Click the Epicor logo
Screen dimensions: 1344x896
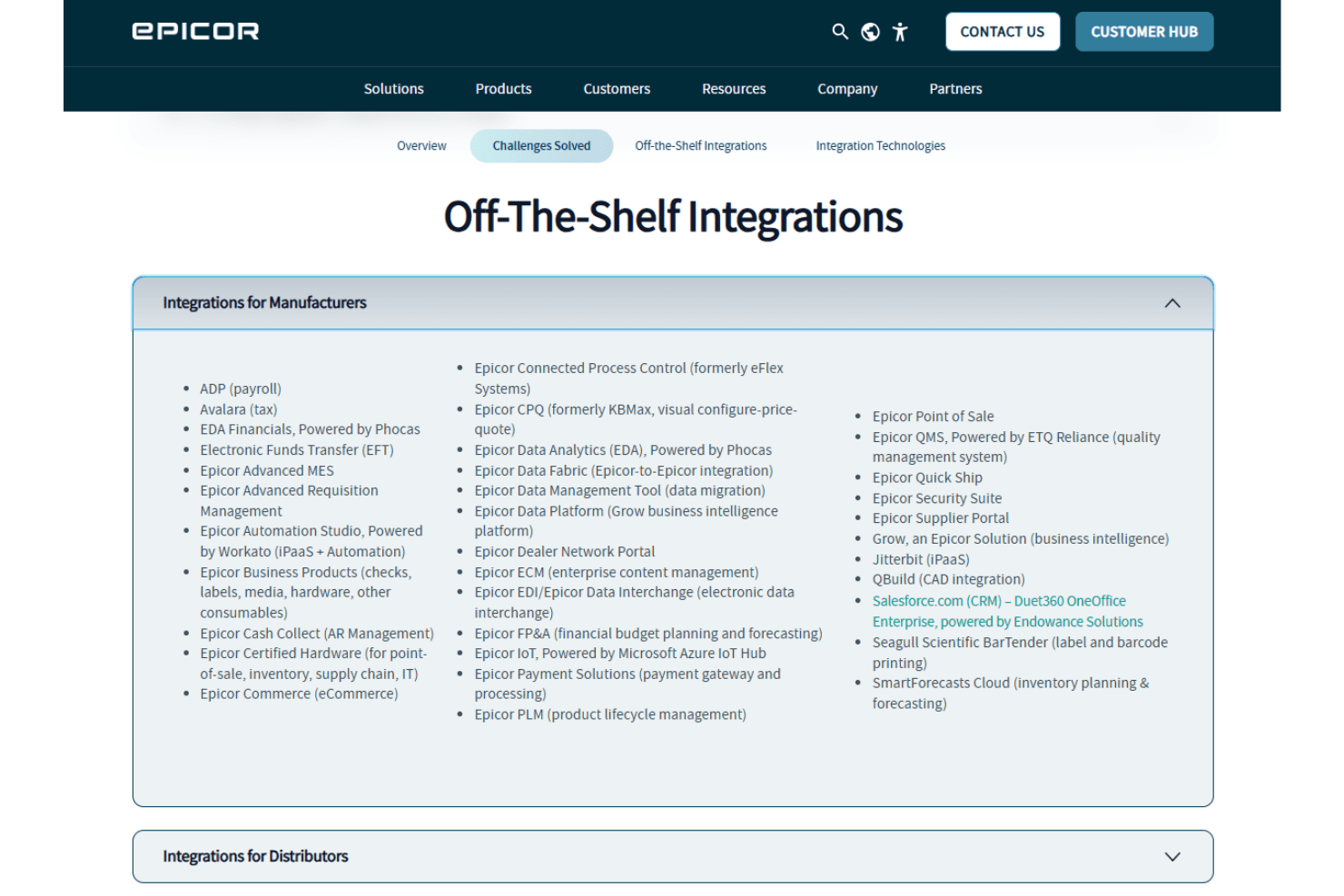click(x=195, y=31)
